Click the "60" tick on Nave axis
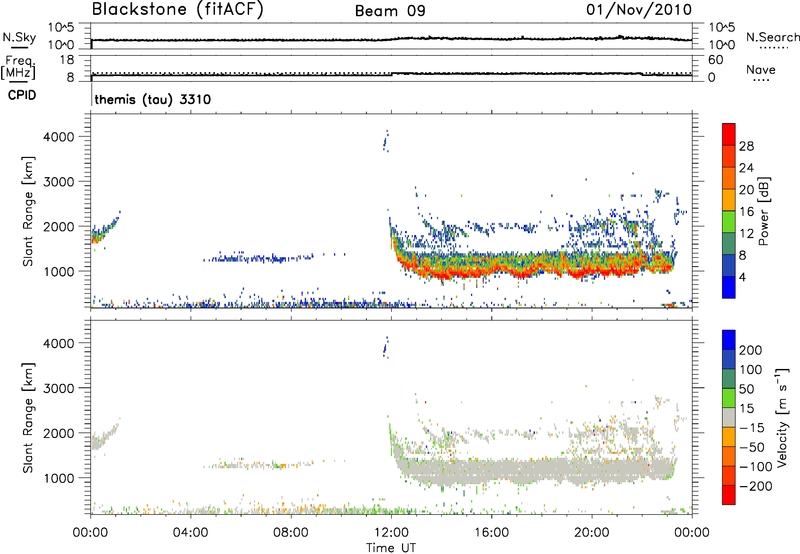This screenshot has height=554, width=800. (715, 60)
